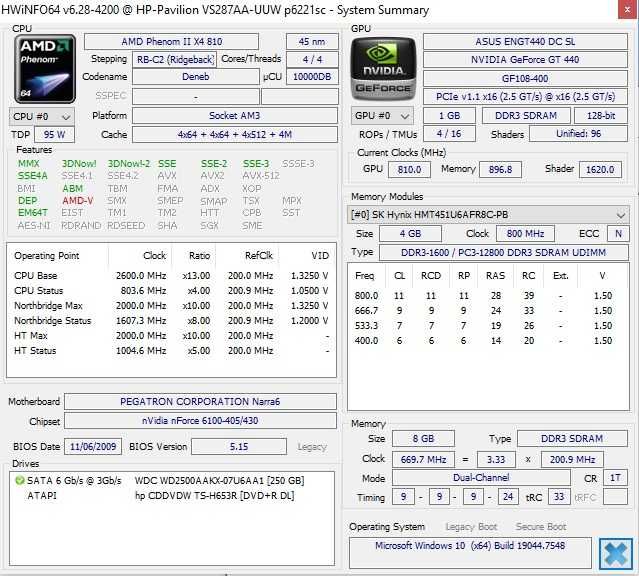Click the RB-C2 (Ridgeback) stepping field
Screen dimensions: 639x576
[x=174, y=60]
